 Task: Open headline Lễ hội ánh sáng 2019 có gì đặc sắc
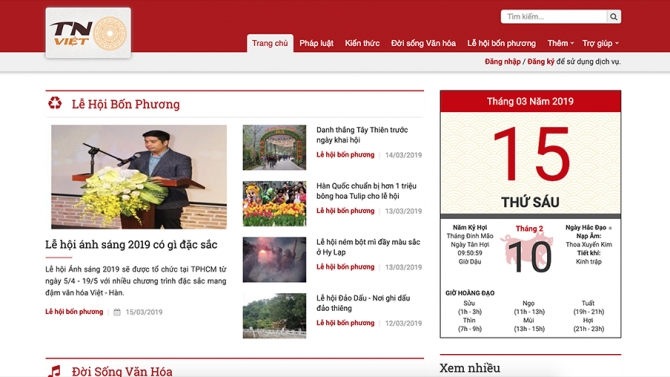131,244
